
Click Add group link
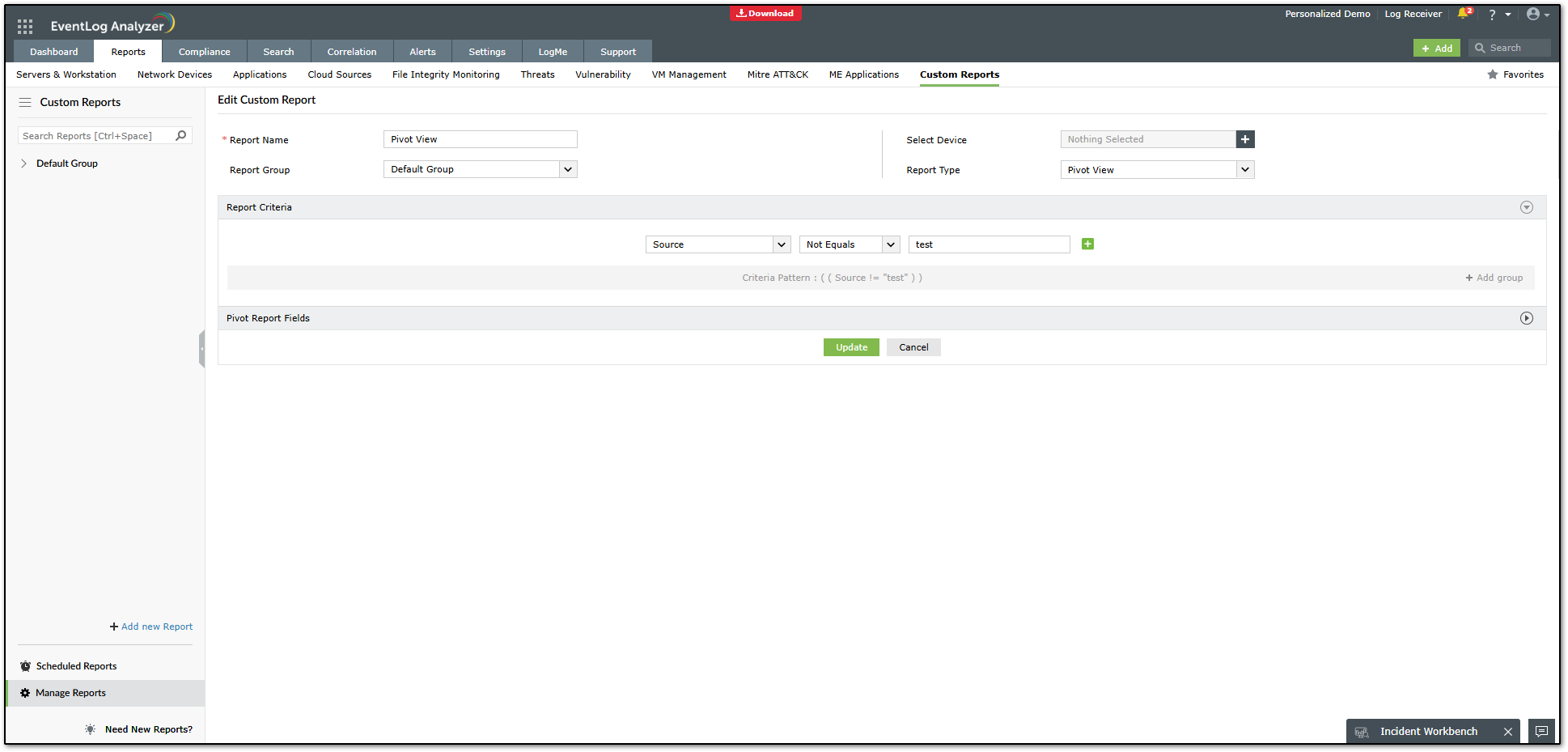point(1494,278)
